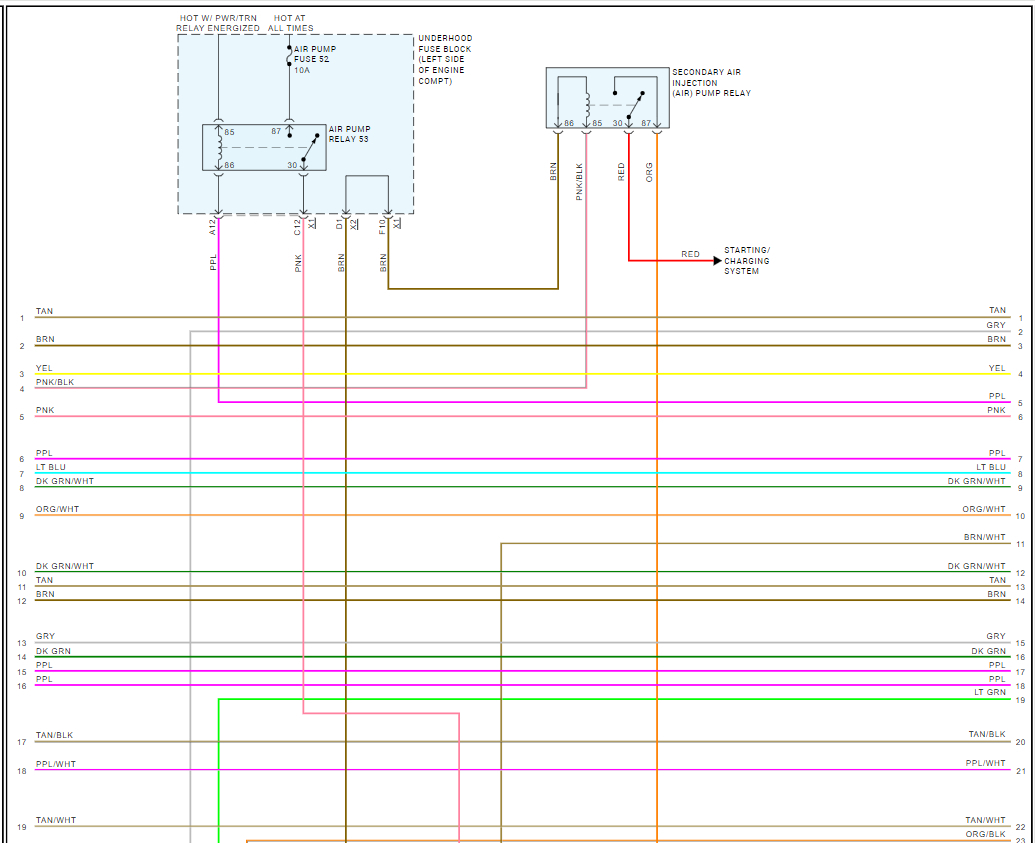Click the red arrowhead to Starting/Charging System

[x=718, y=261]
